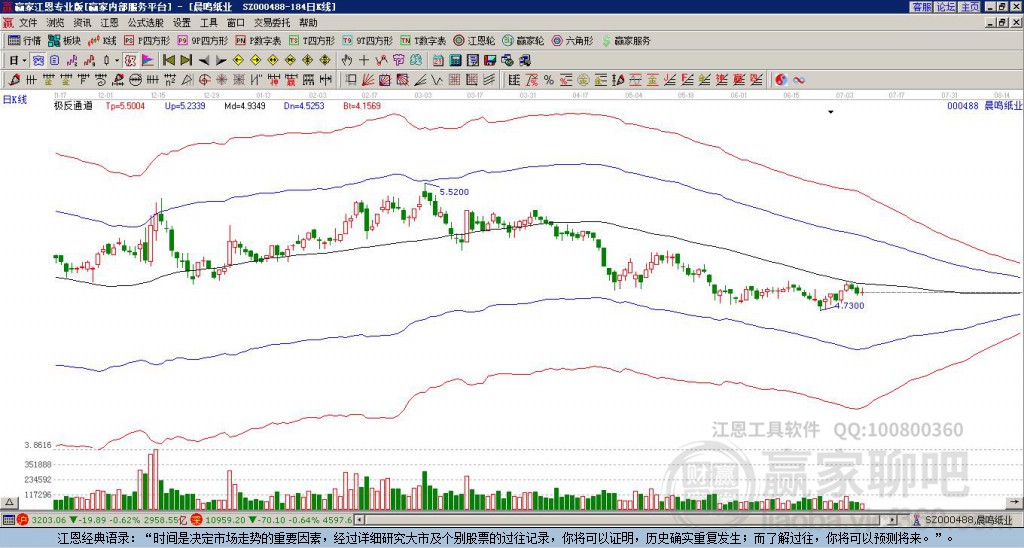Open the P四方形 tool

pos(147,40)
